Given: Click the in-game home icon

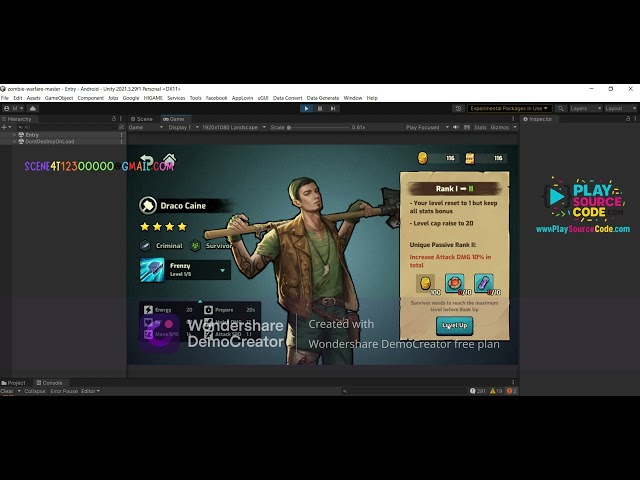Looking at the screenshot, I should point(169,159).
